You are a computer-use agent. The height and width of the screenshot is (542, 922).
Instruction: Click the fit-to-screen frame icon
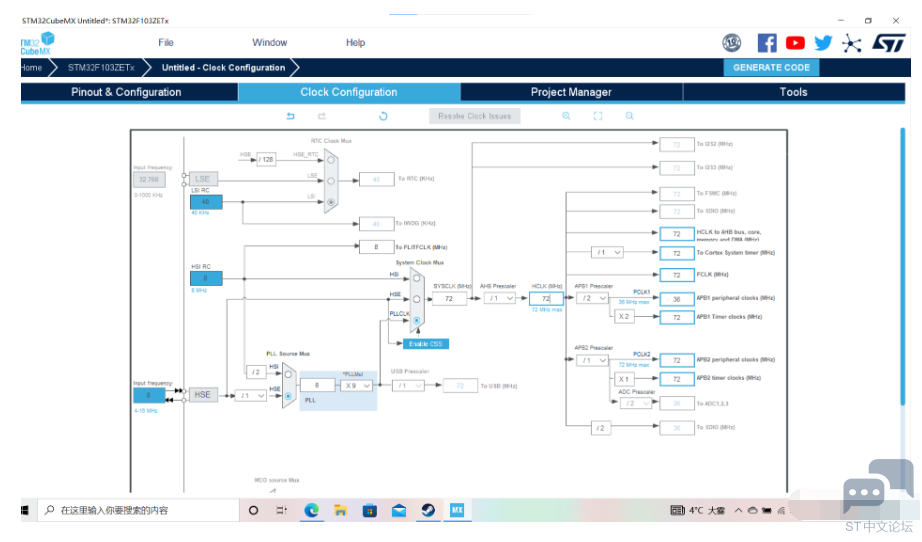tap(598, 116)
